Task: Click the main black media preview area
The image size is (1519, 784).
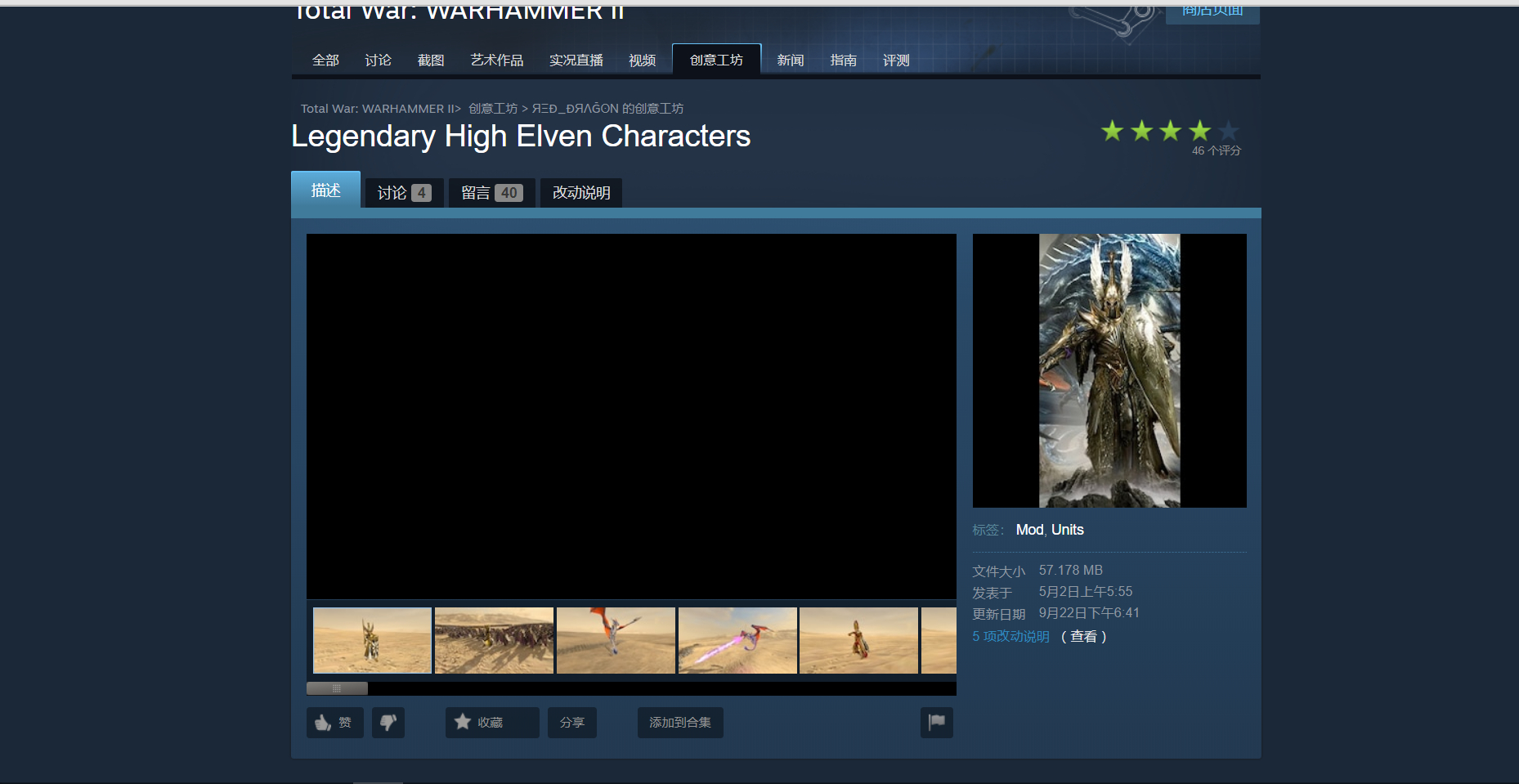Action: 631,416
